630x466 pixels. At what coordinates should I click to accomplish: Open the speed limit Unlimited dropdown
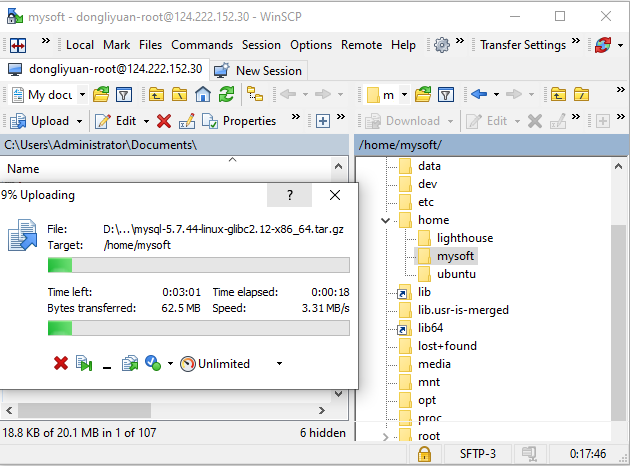point(279,364)
